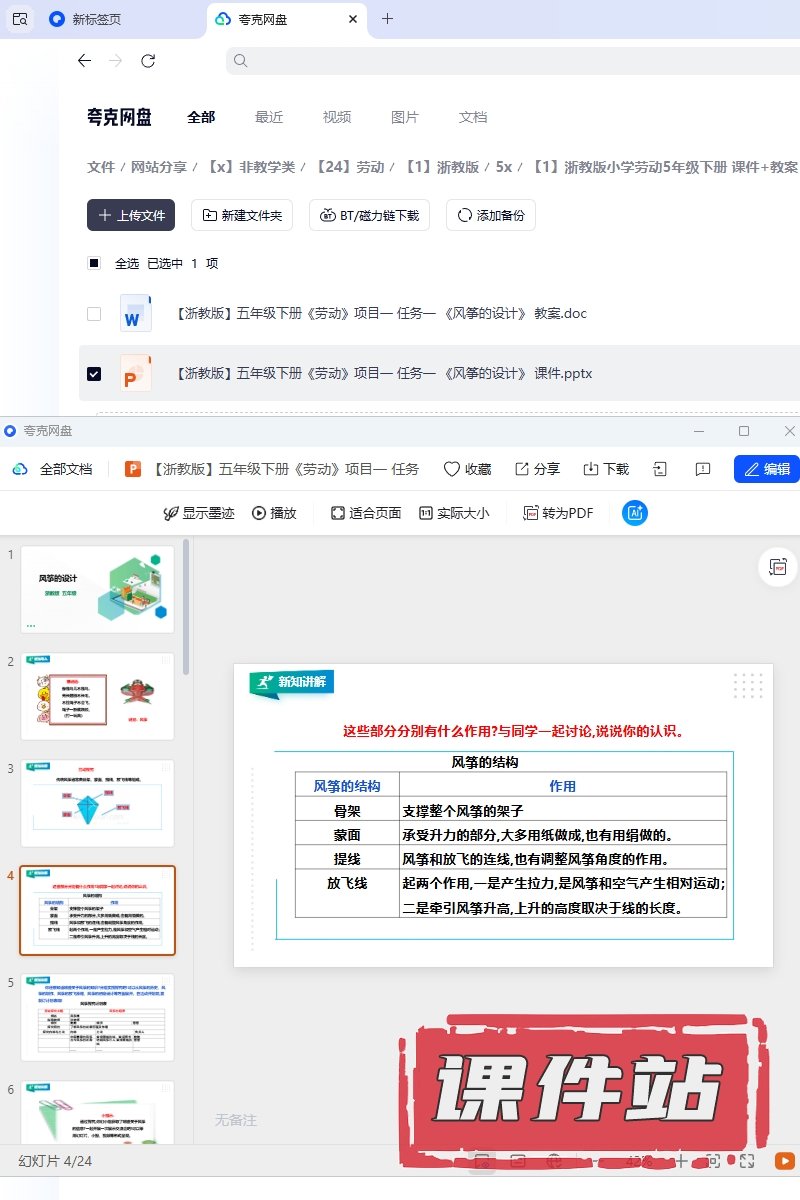Screen dimensions: 800x1200
Task: Click the zoom in plus icon
Action: pos(681,1161)
